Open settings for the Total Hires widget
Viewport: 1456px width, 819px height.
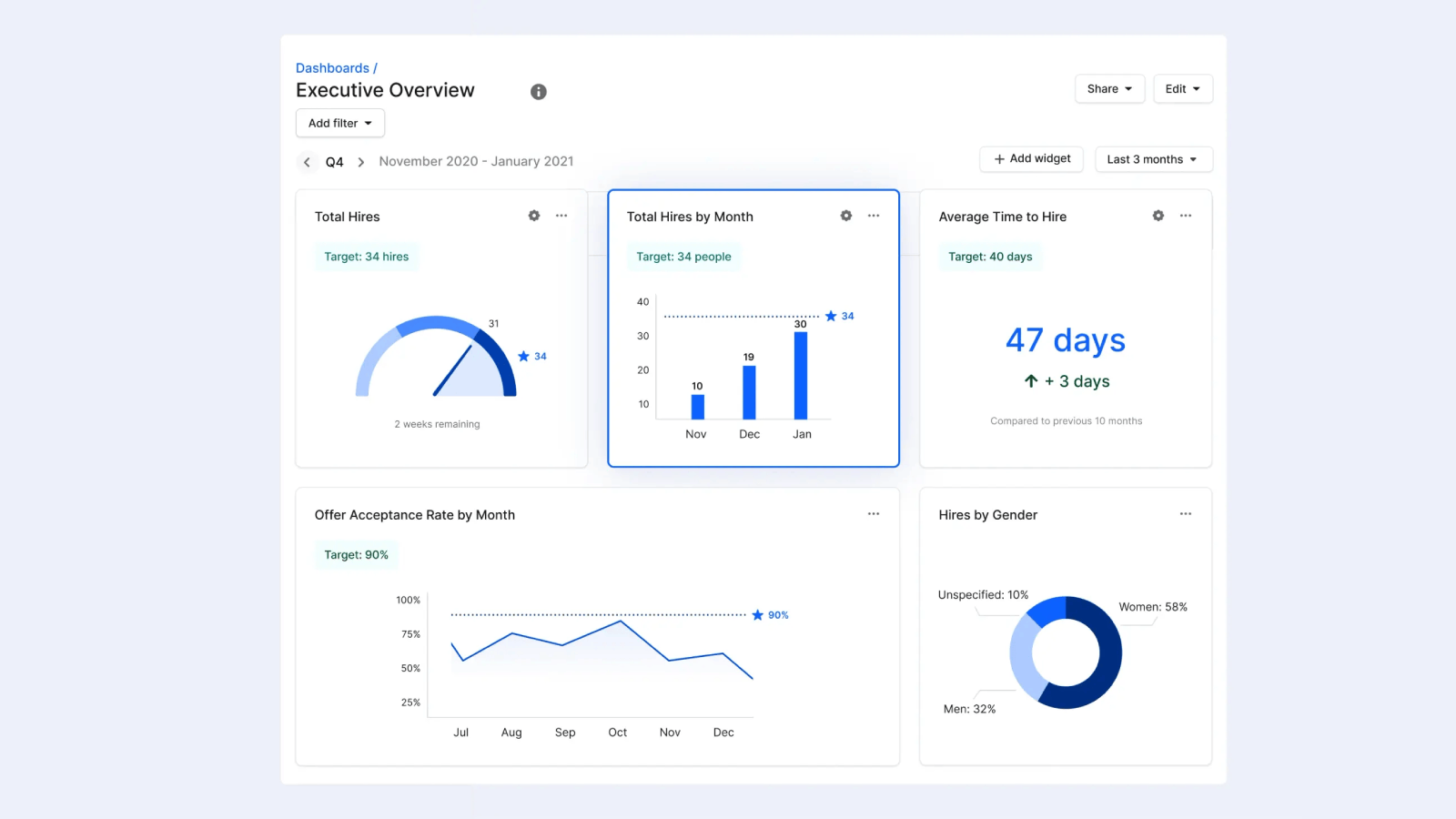[x=534, y=216]
